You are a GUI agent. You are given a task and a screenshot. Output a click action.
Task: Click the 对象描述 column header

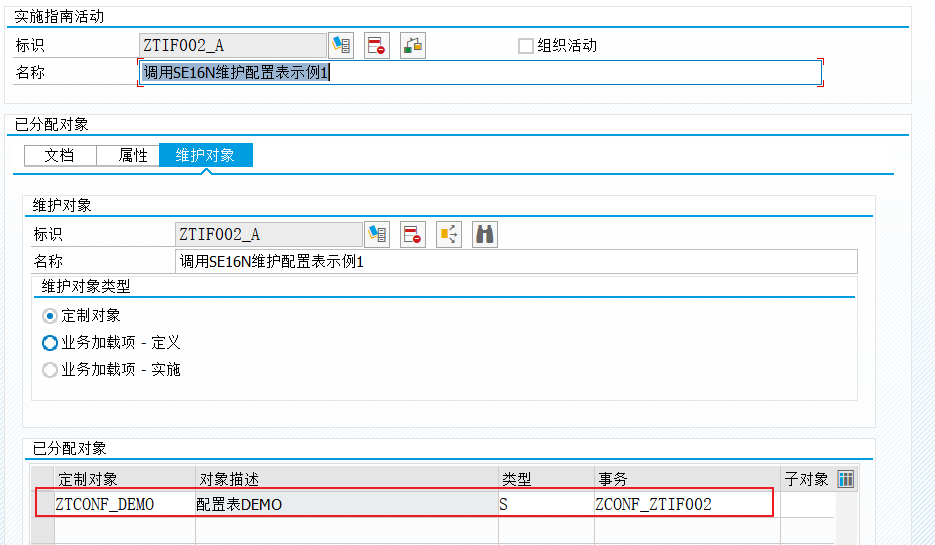tap(347, 479)
